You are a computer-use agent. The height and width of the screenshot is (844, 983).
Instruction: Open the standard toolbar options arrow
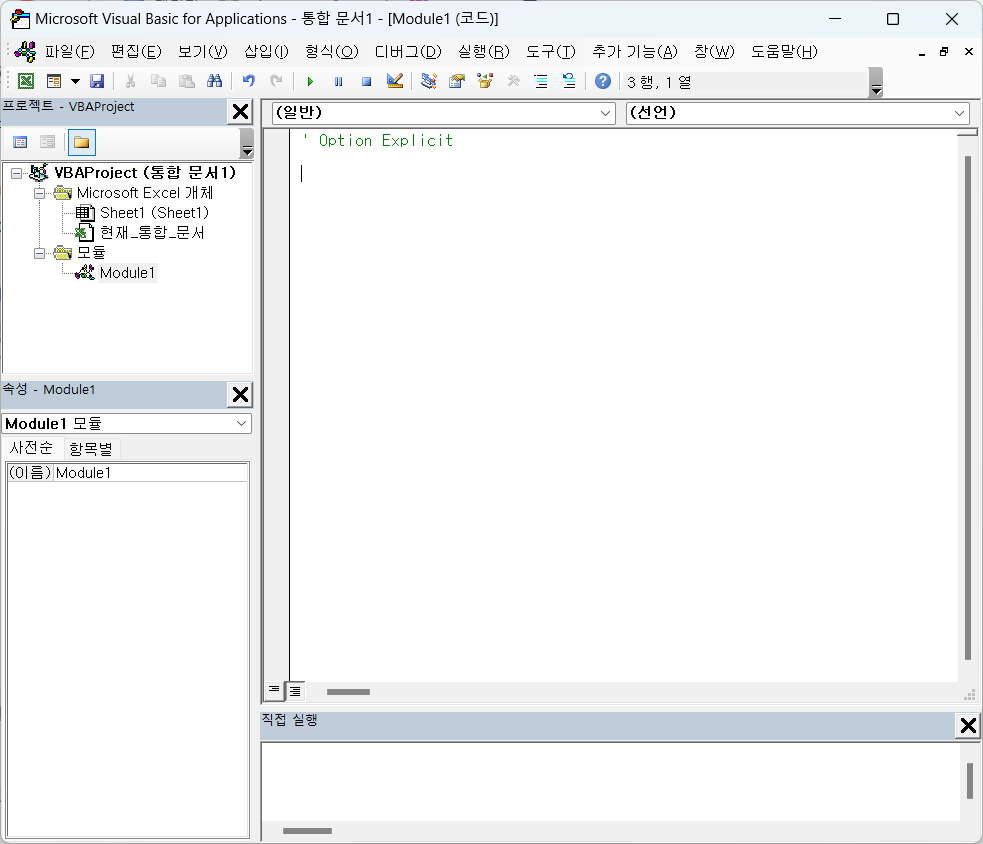[x=876, y=83]
